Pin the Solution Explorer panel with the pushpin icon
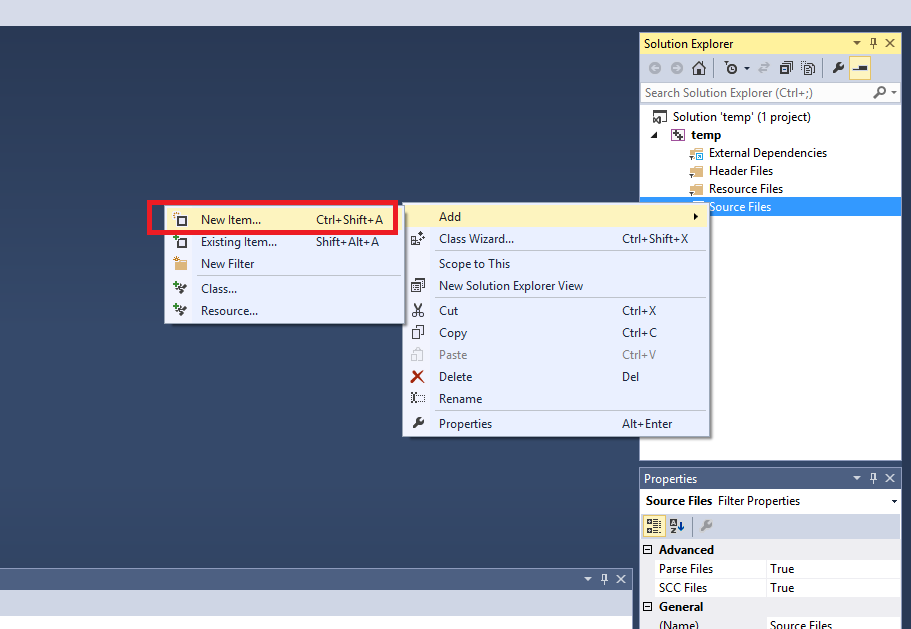This screenshot has width=911, height=629. coord(873,44)
